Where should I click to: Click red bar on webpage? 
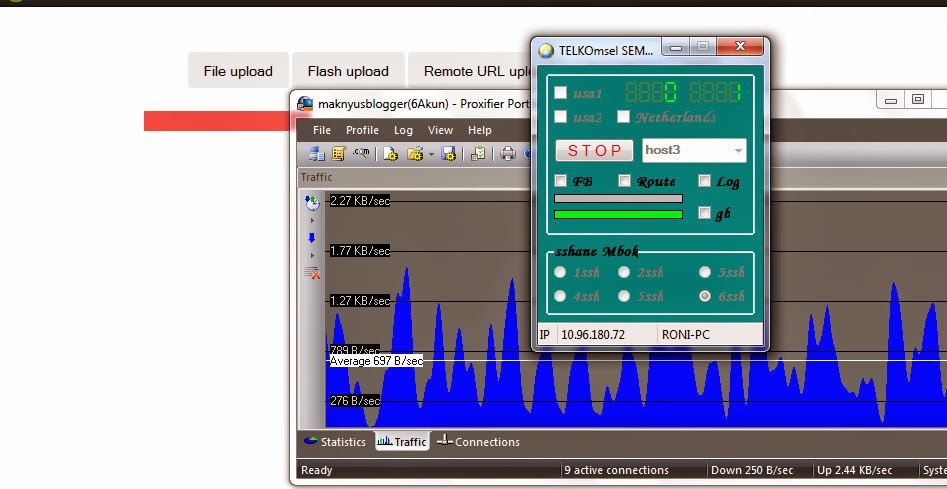217,121
